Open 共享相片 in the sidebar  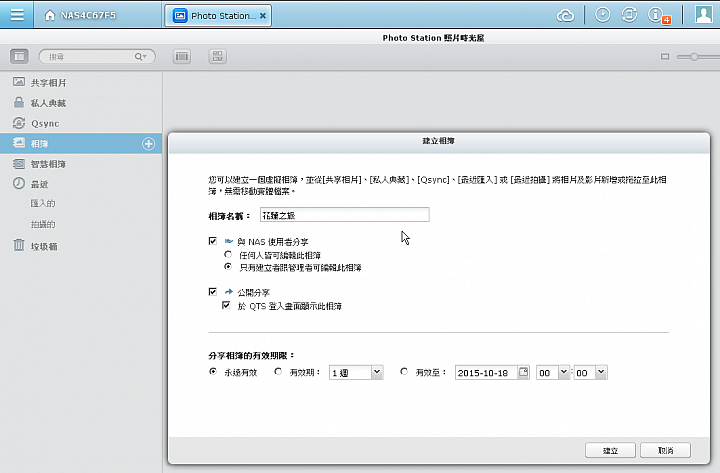tap(81, 83)
